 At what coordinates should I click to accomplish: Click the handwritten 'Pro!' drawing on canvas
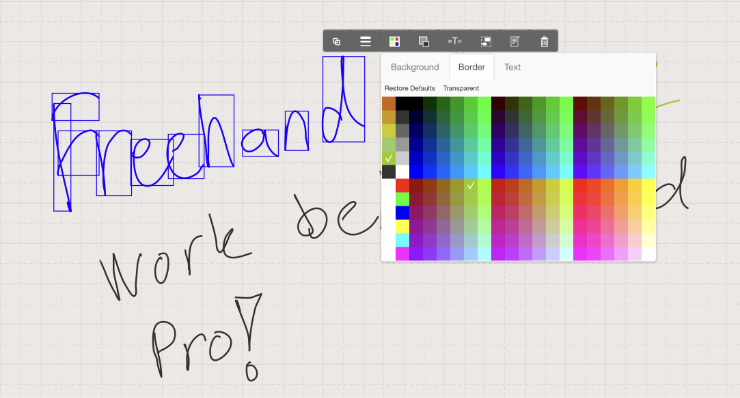coord(206,336)
